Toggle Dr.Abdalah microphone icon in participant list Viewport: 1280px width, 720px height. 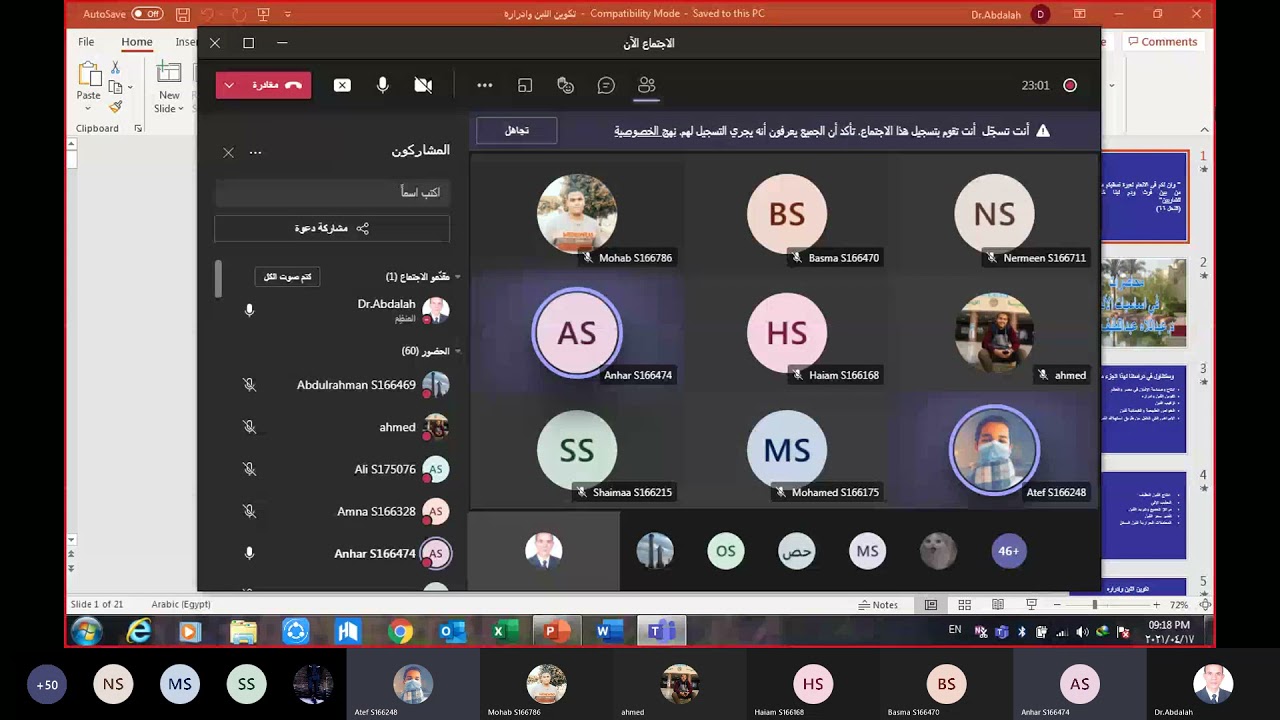[249, 311]
